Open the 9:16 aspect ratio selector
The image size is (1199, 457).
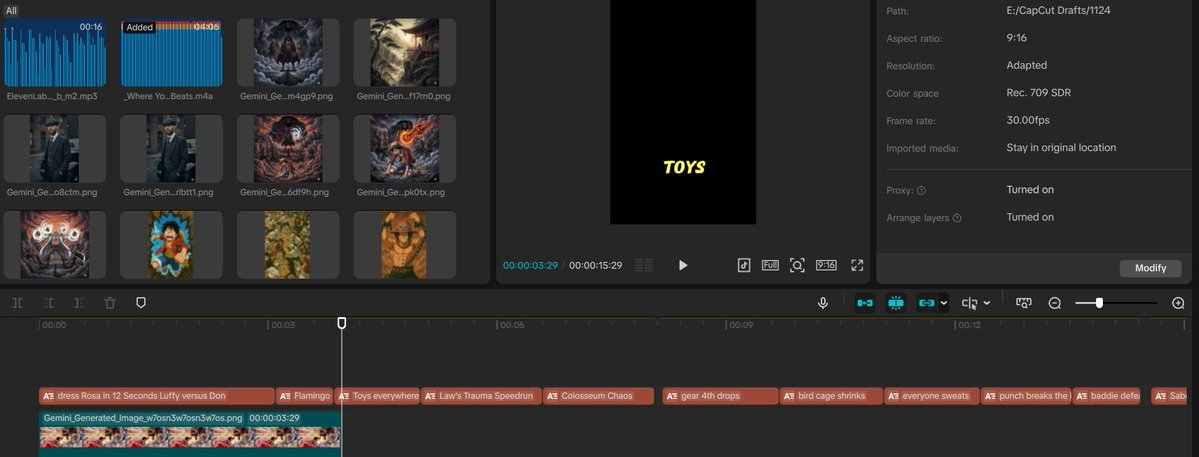pyautogui.click(x=826, y=265)
